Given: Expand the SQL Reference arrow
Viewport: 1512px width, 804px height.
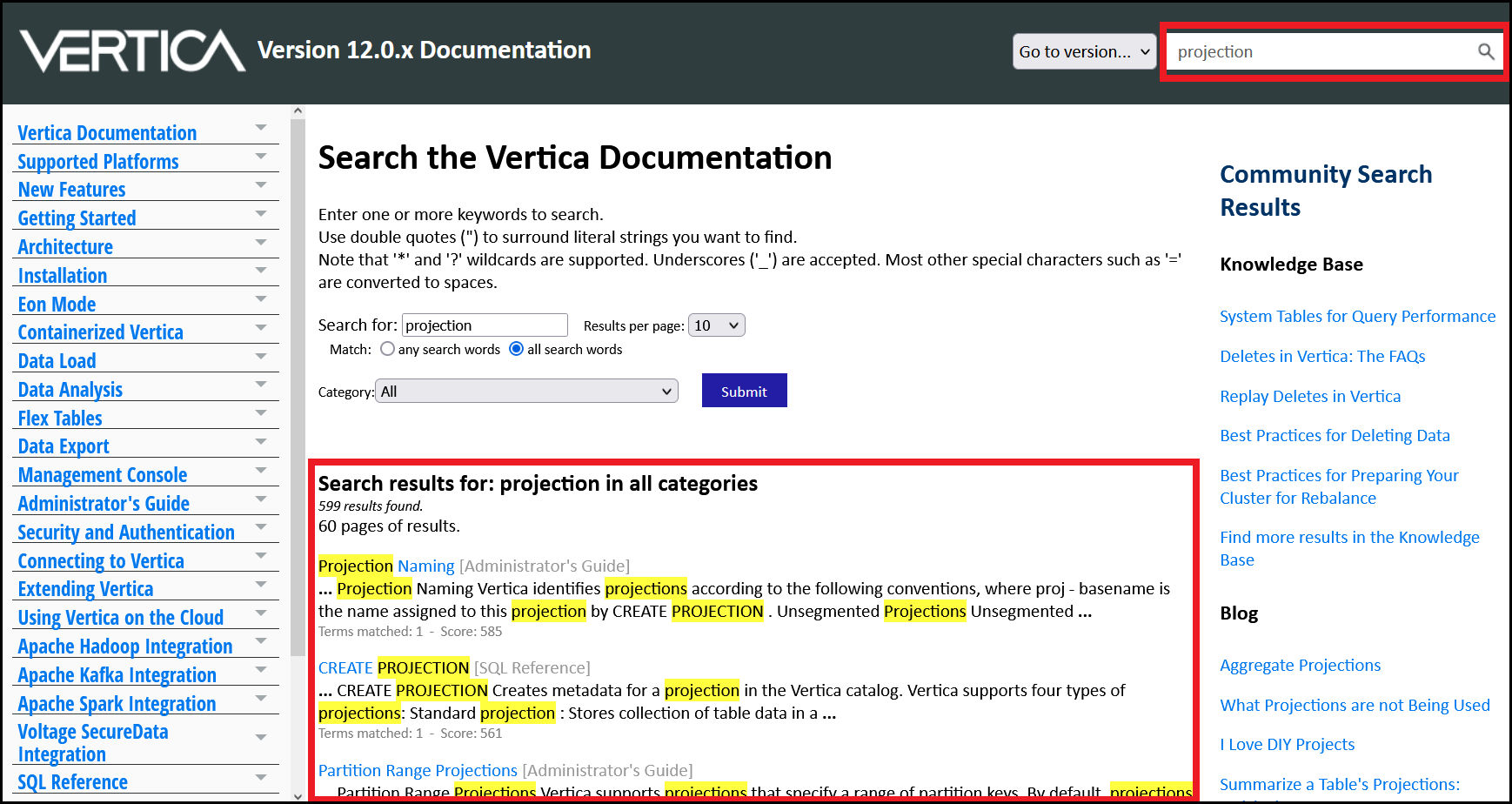Looking at the screenshot, I should [260, 777].
